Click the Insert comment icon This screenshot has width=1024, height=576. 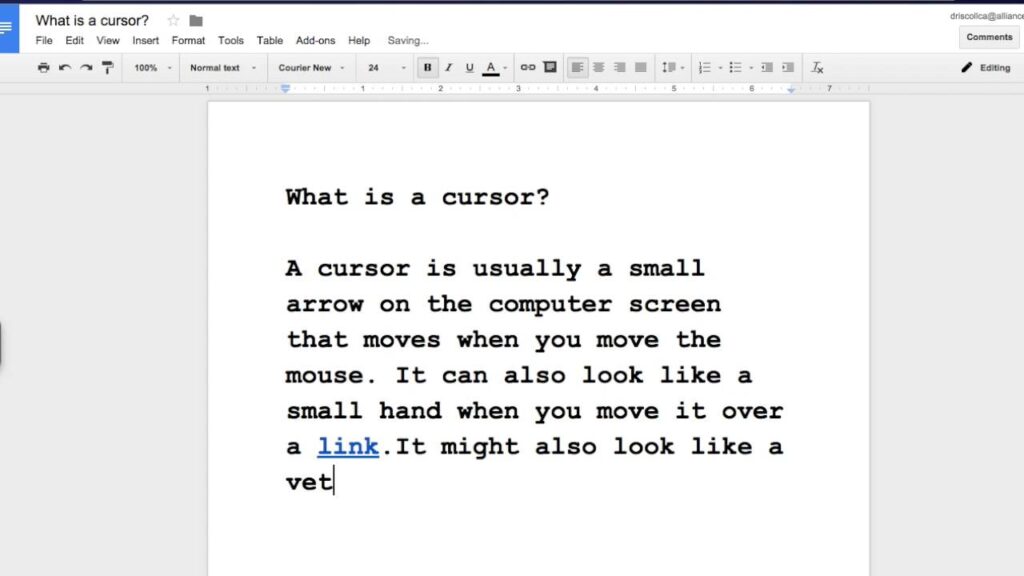pyautogui.click(x=550, y=67)
